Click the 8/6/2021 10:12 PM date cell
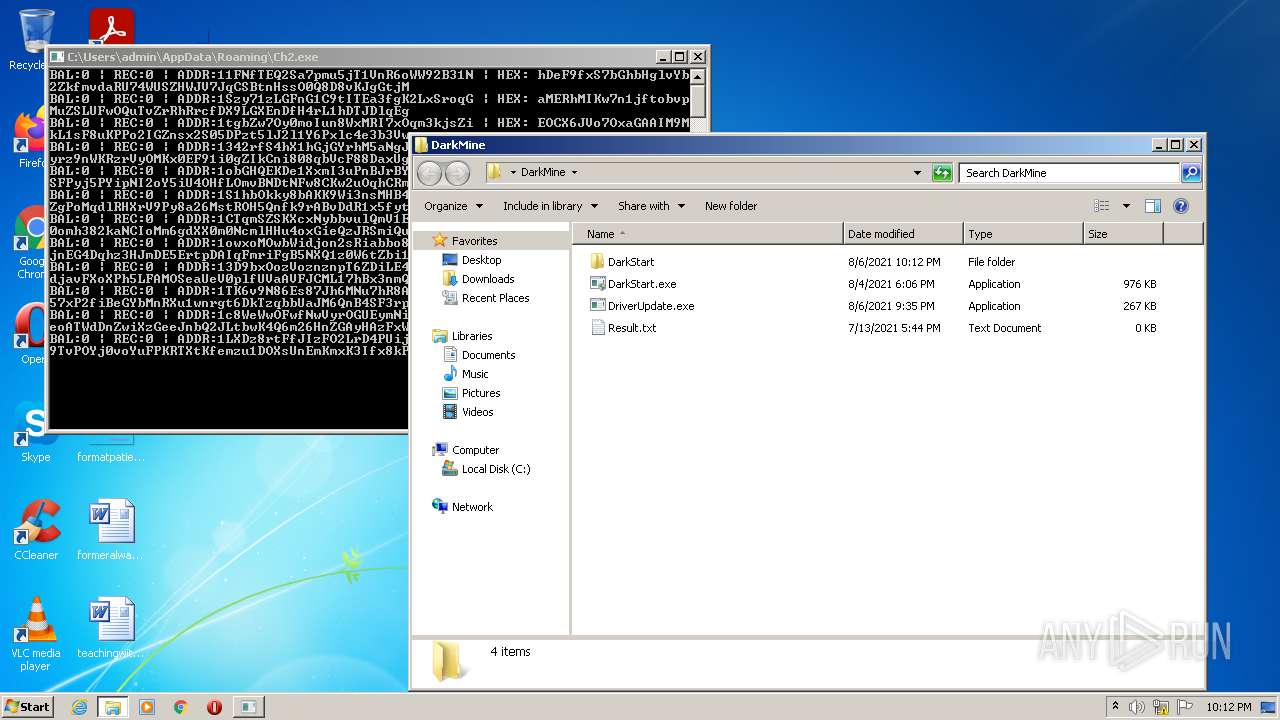Screen dimensions: 1280x720 coord(894,262)
